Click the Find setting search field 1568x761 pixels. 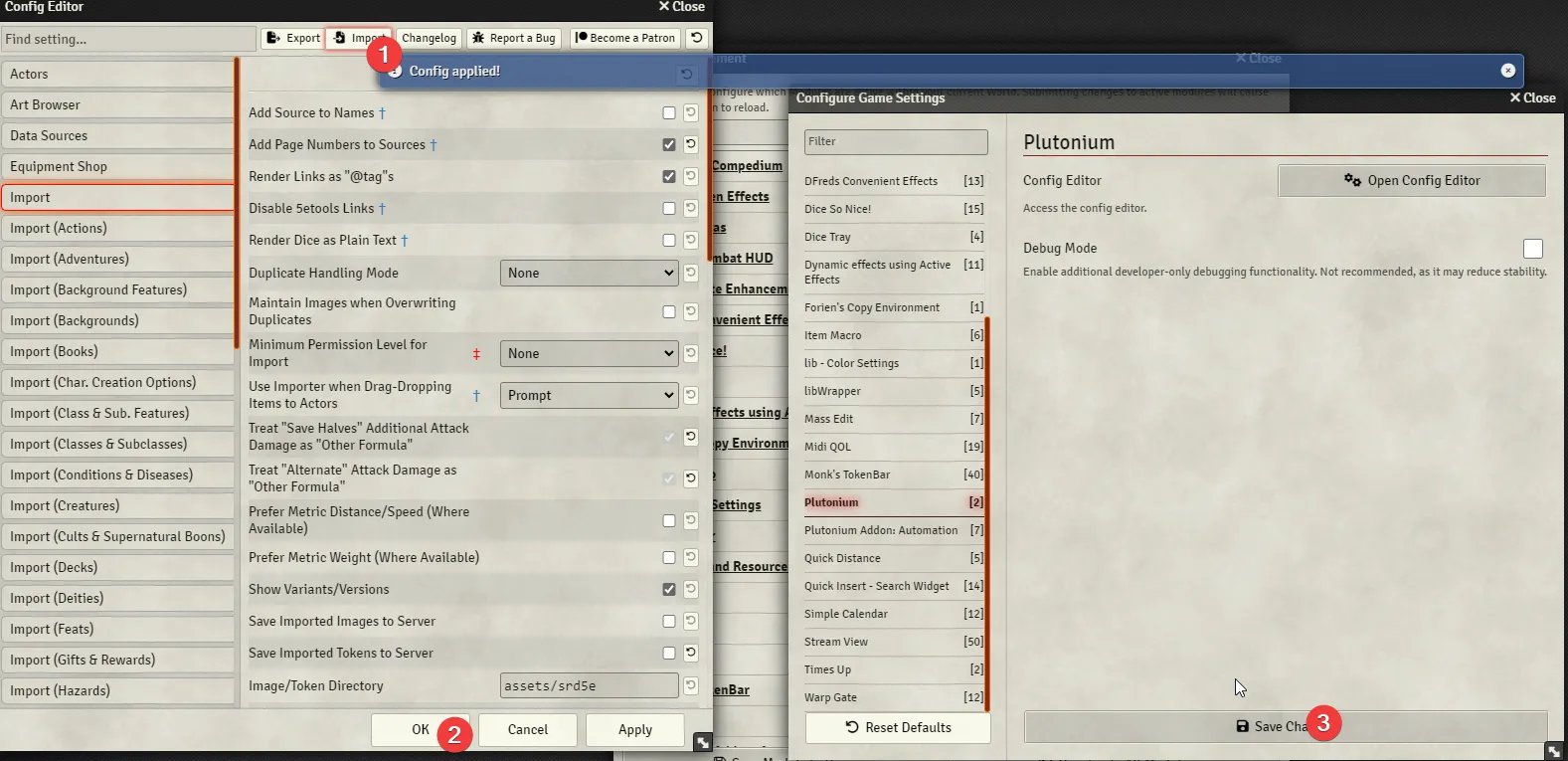(x=127, y=39)
